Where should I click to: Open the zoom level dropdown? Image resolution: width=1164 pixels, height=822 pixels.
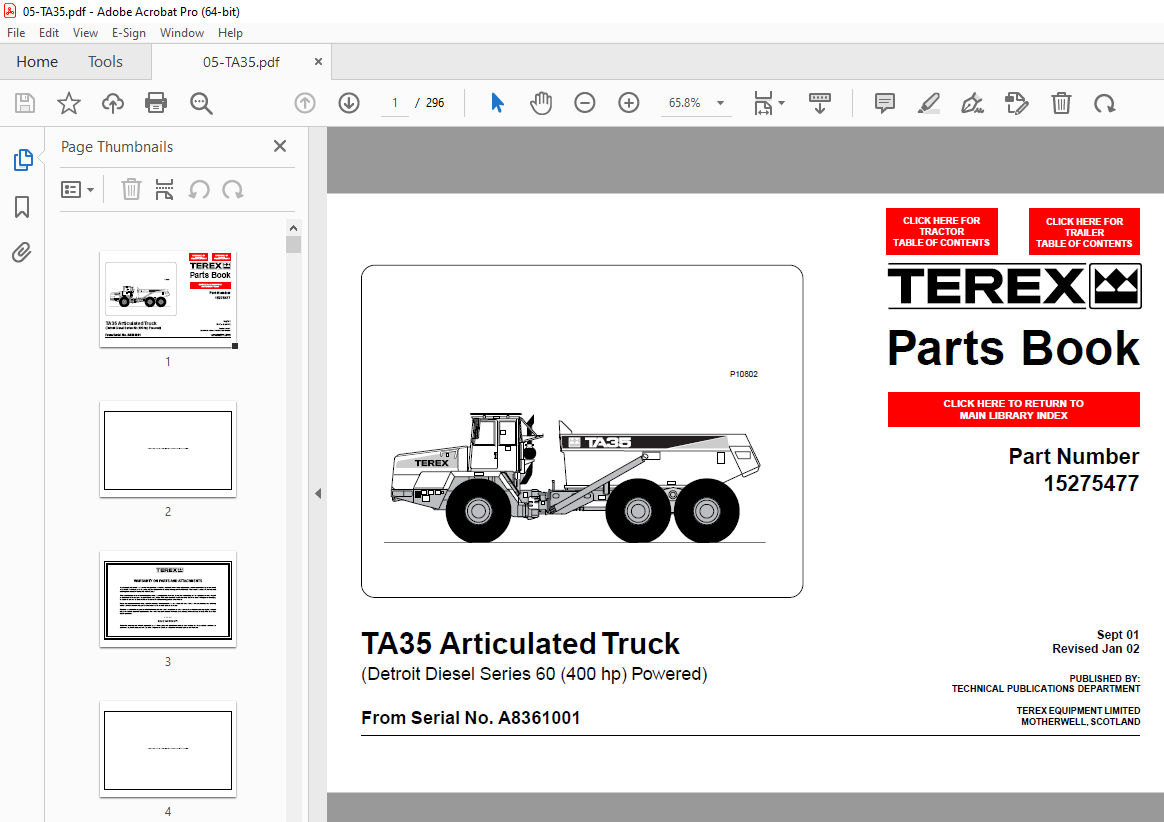(720, 103)
